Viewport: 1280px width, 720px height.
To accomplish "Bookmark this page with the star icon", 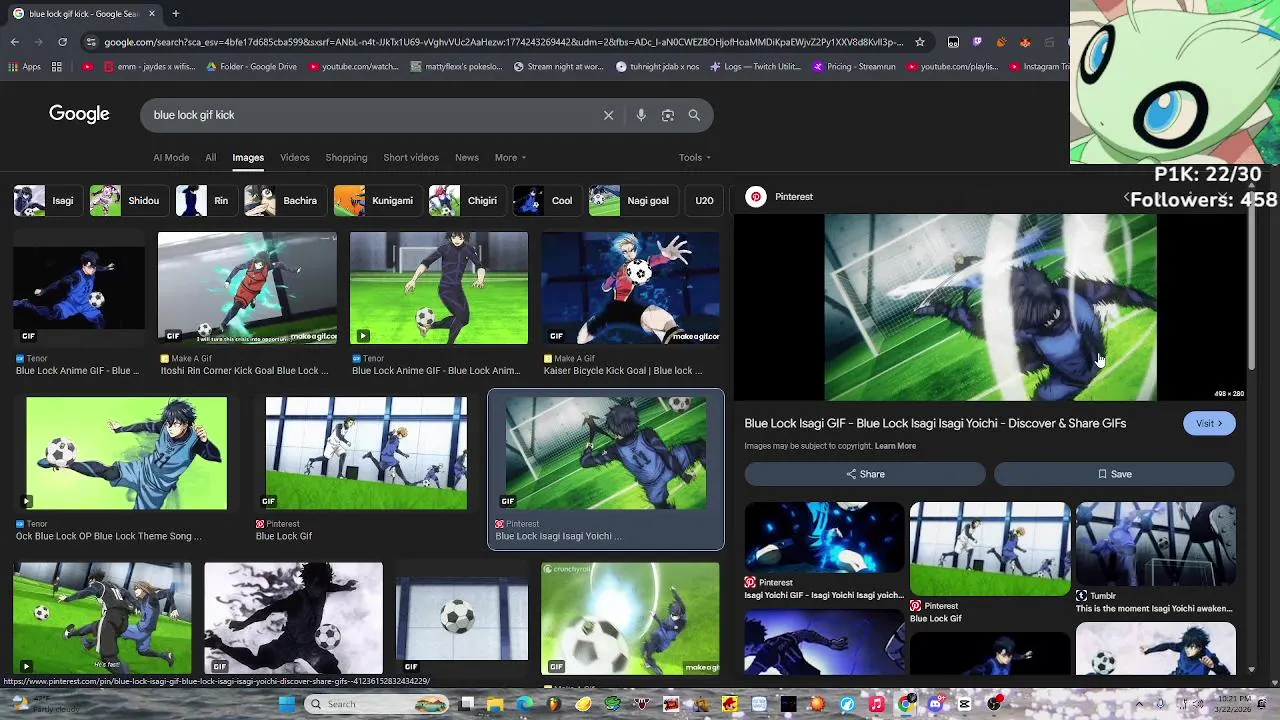I will [x=920, y=42].
